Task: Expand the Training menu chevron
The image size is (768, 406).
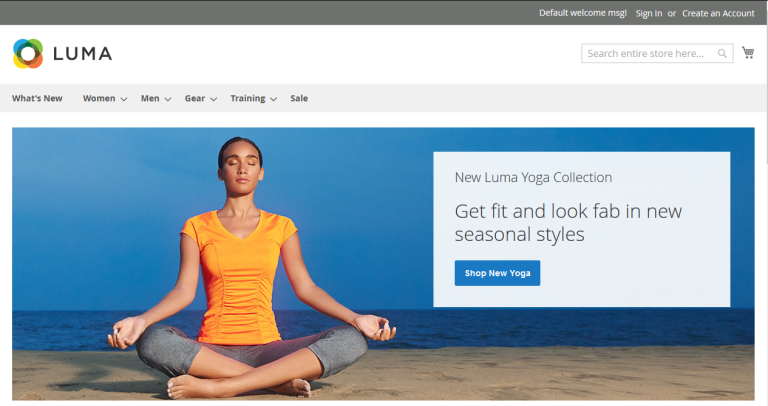Action: (x=273, y=99)
